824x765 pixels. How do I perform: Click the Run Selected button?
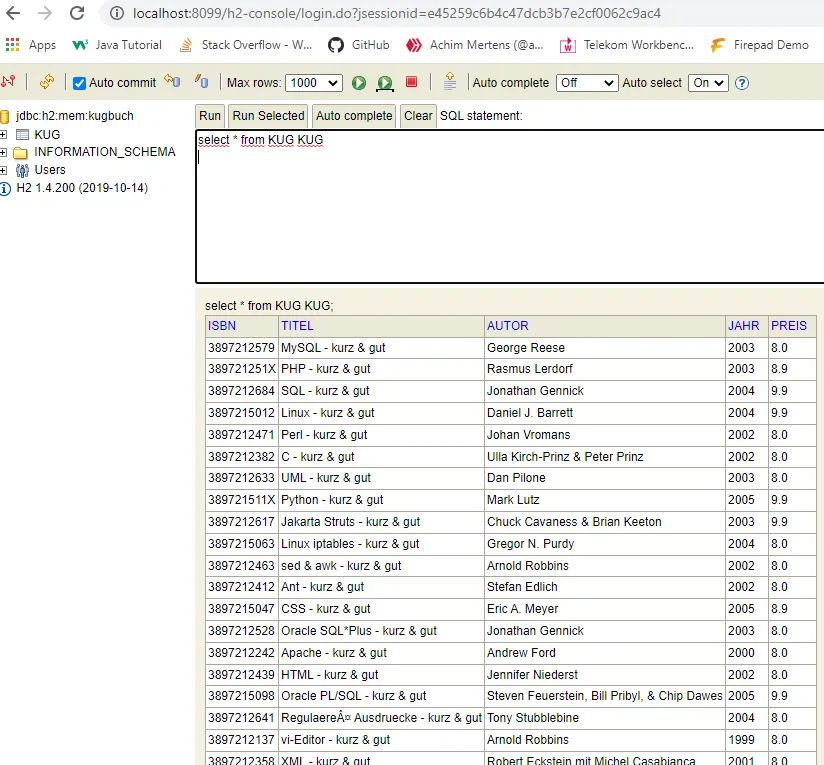[x=269, y=116]
